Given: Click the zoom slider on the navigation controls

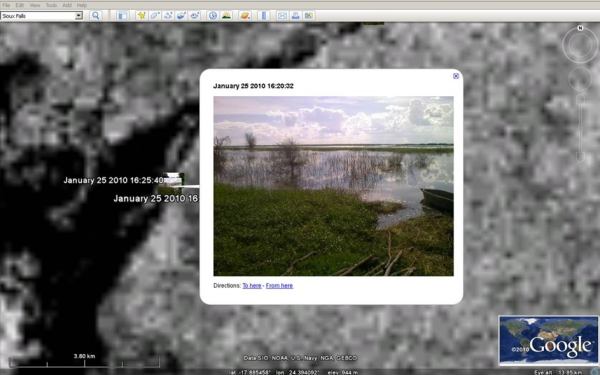Looking at the screenshot, I should click(x=580, y=126).
